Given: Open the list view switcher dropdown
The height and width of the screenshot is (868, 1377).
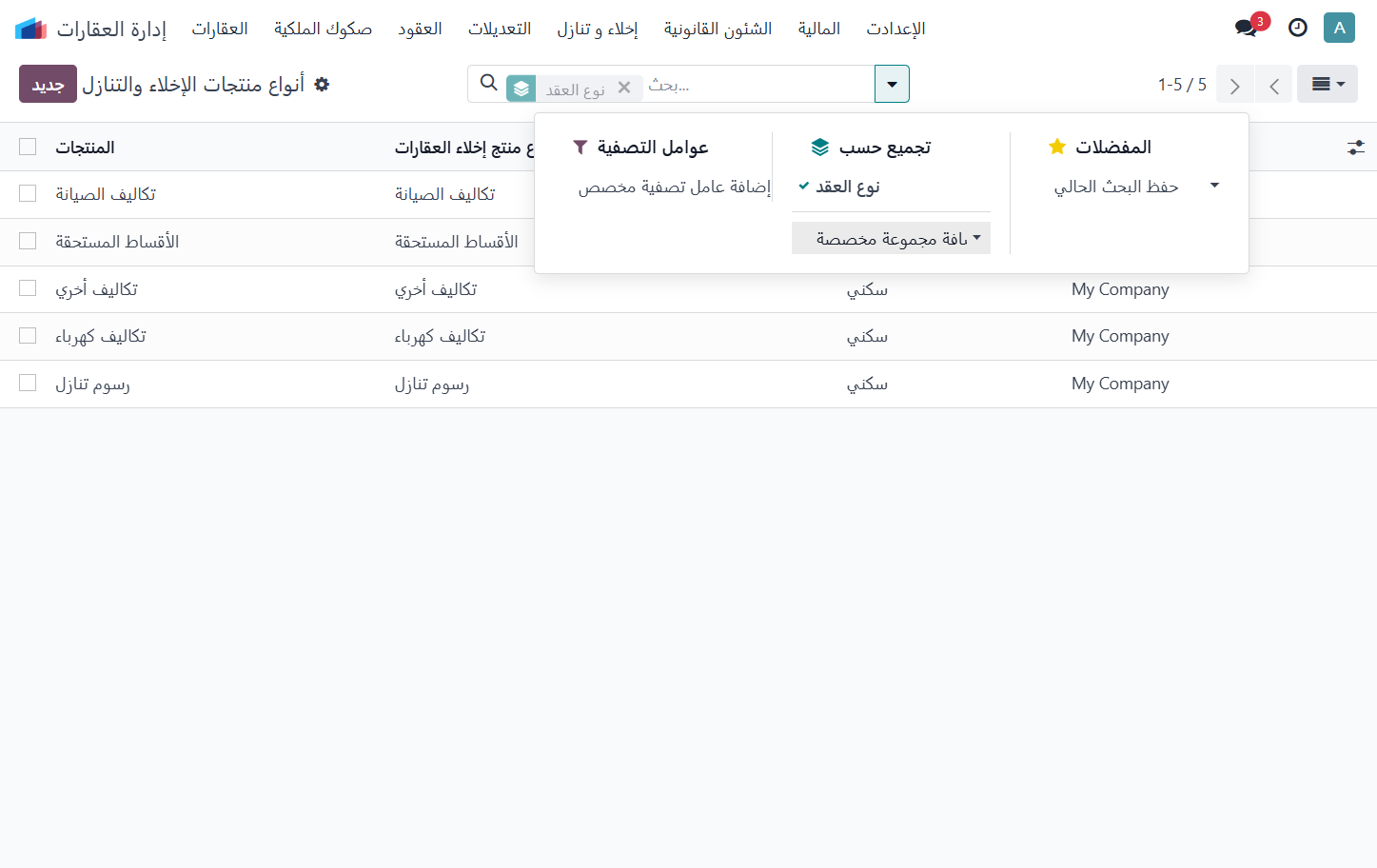Looking at the screenshot, I should click(x=1328, y=84).
